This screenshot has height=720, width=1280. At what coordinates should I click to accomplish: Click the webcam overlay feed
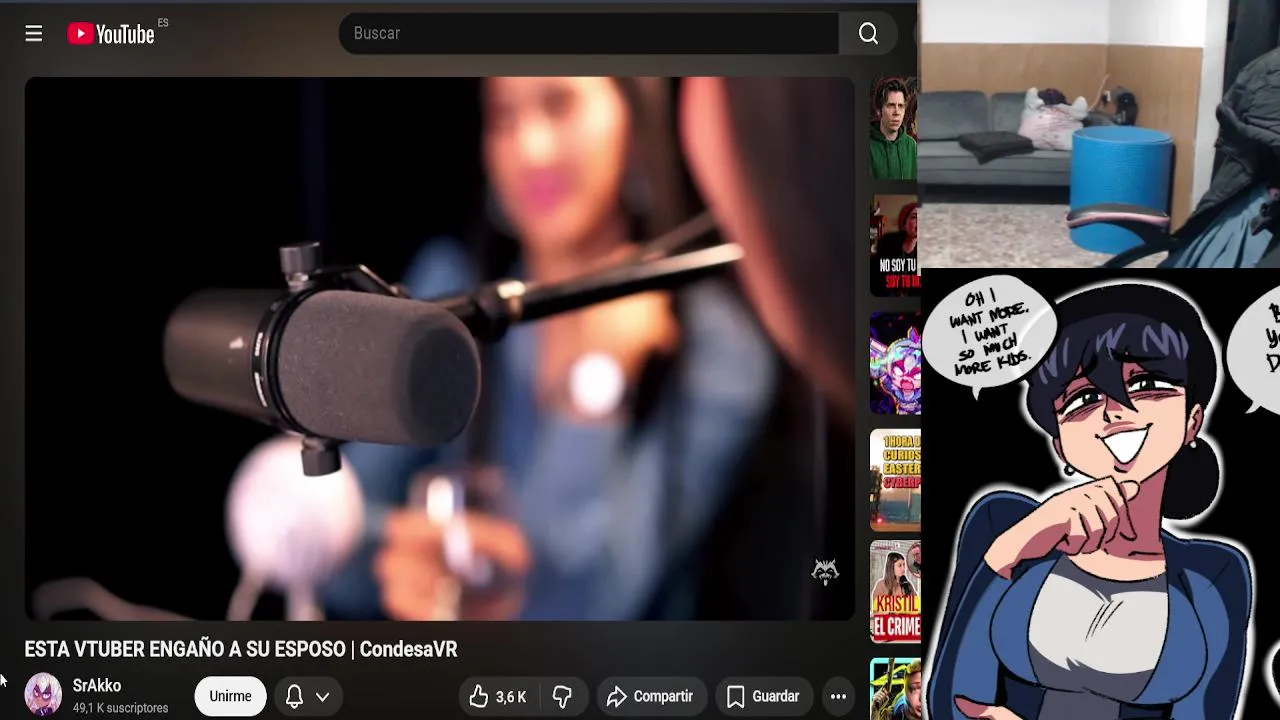click(1099, 134)
